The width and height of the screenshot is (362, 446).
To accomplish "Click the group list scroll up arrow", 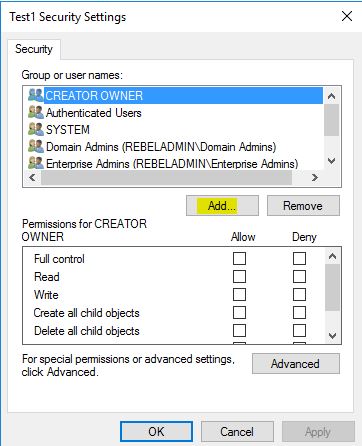I will coord(331,96).
